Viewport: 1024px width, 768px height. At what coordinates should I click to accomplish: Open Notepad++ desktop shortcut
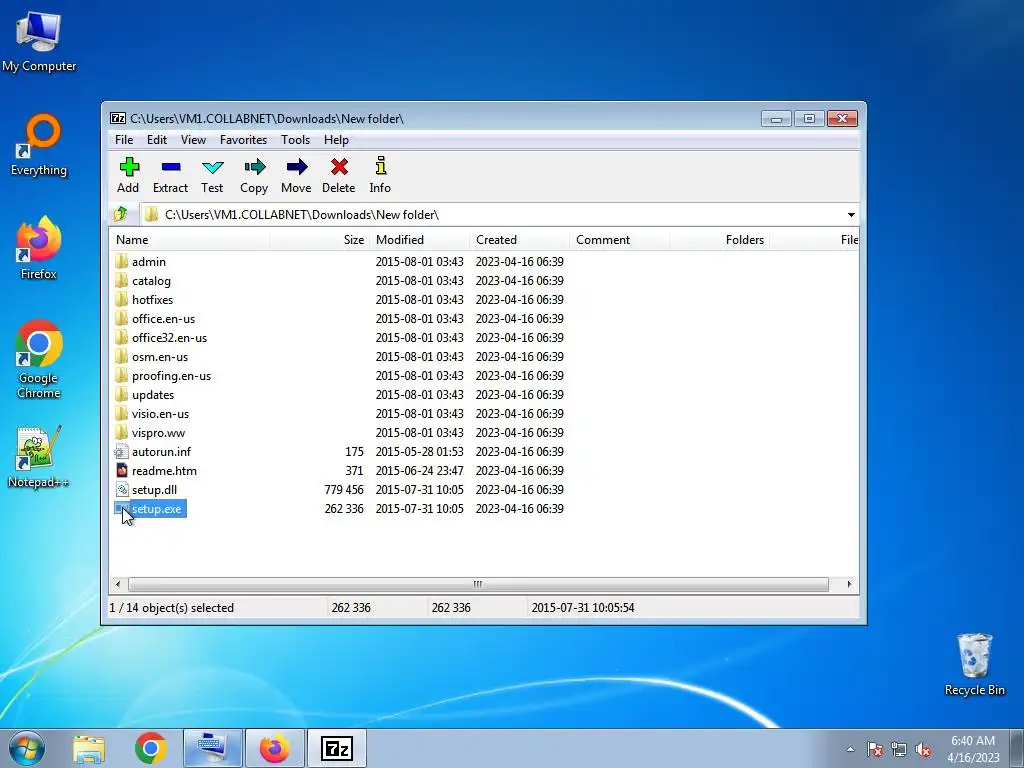click(39, 457)
